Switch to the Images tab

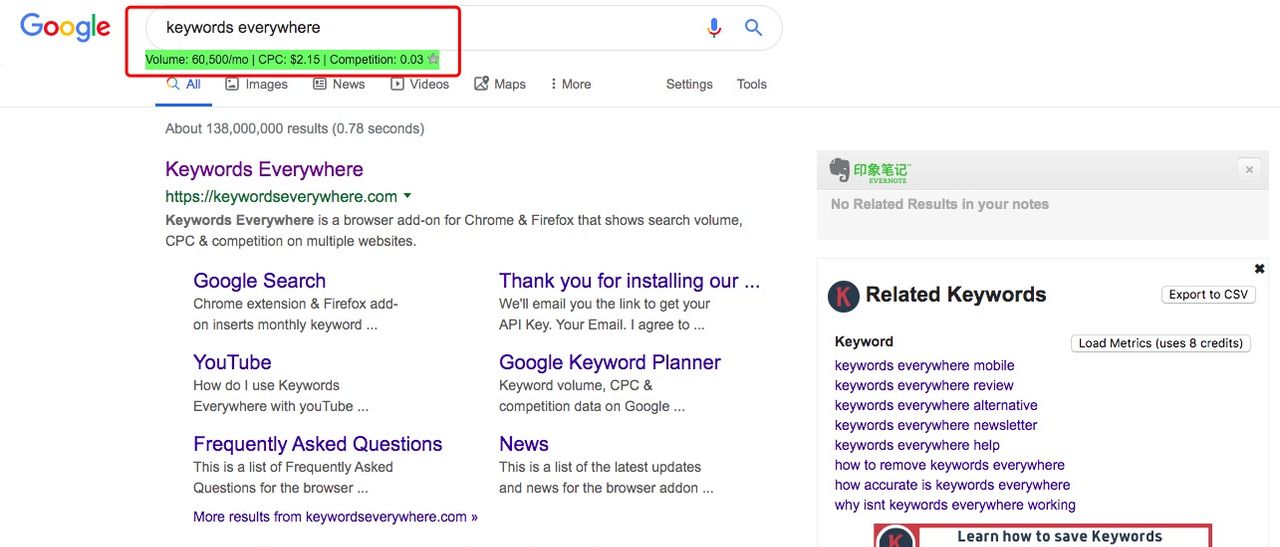[x=256, y=84]
